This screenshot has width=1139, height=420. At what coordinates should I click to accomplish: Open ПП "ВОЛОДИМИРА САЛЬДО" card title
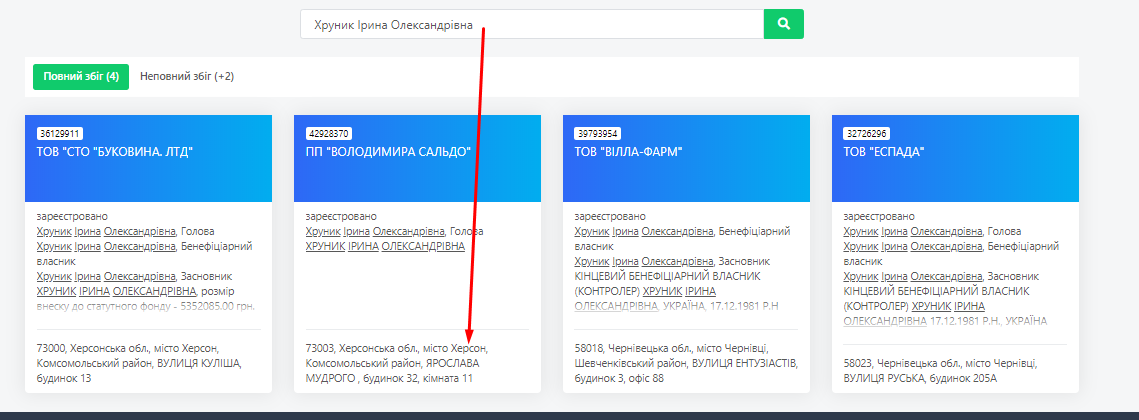[388, 152]
